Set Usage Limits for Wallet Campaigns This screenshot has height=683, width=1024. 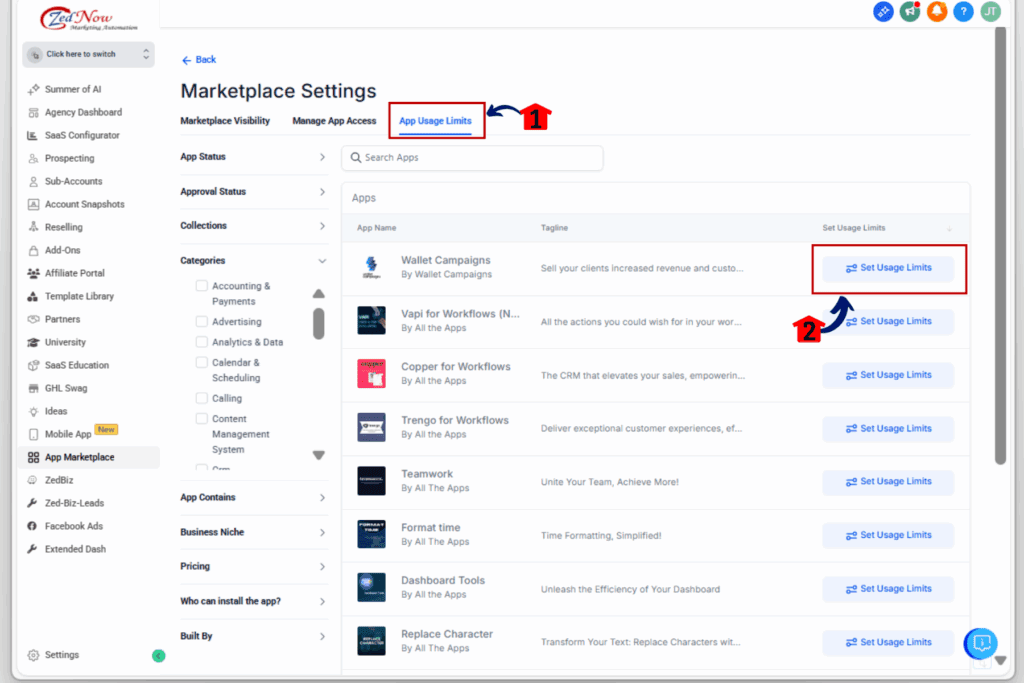888,268
